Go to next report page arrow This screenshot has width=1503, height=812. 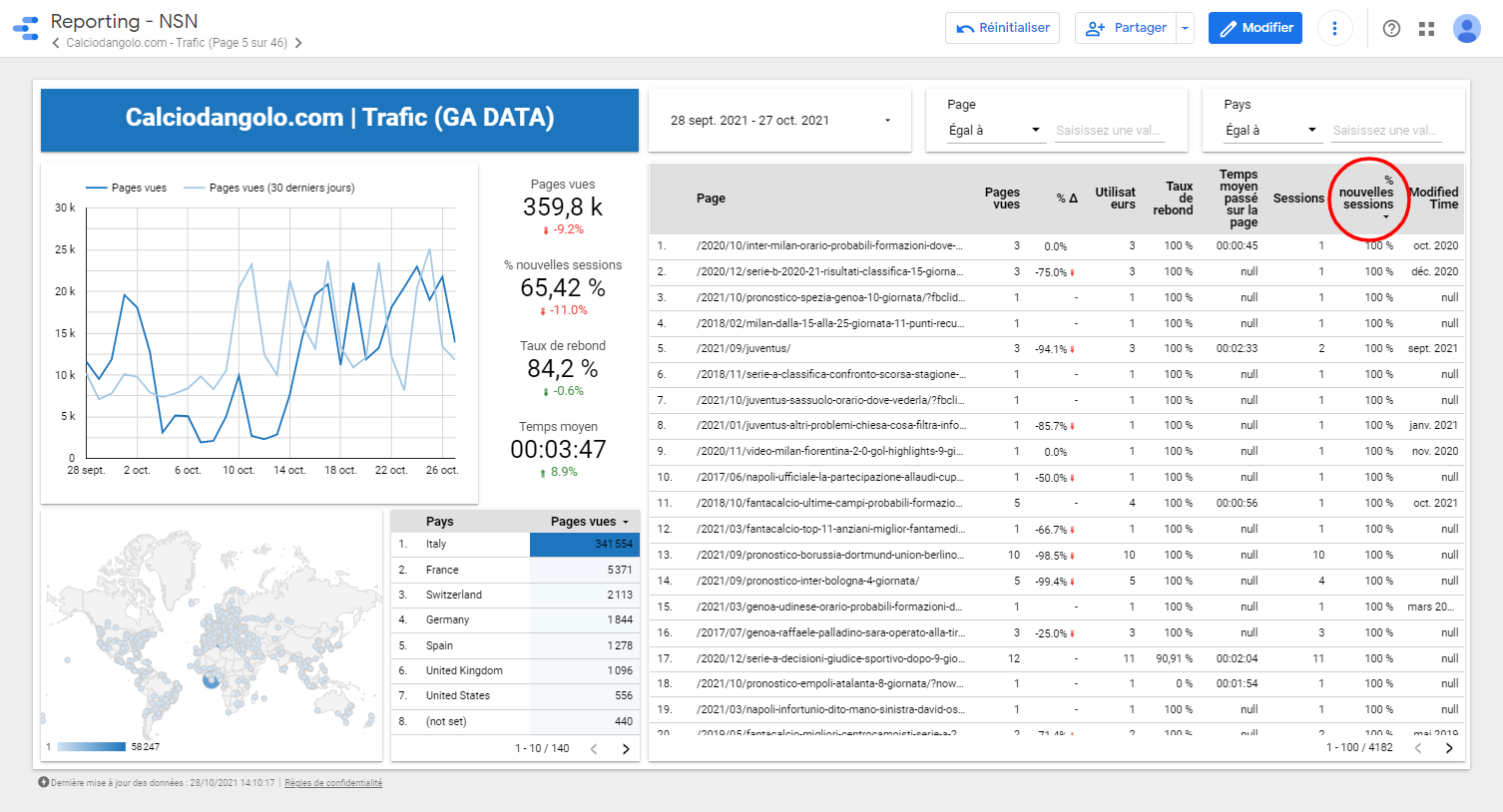pyautogui.click(x=297, y=43)
